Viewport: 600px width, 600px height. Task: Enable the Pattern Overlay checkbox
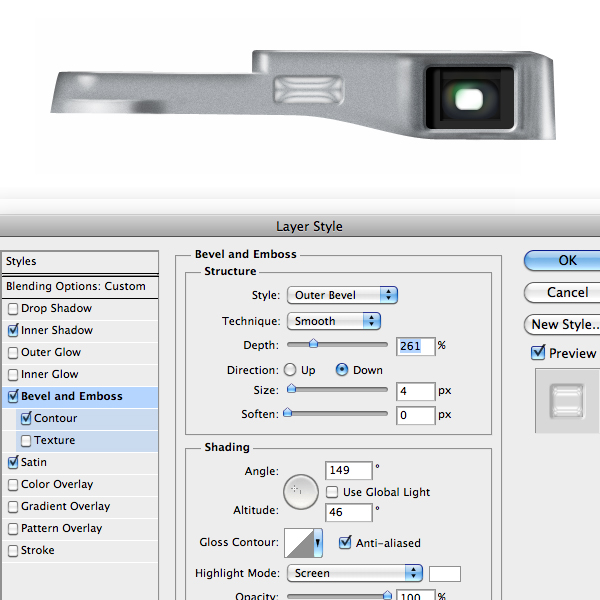coord(13,529)
